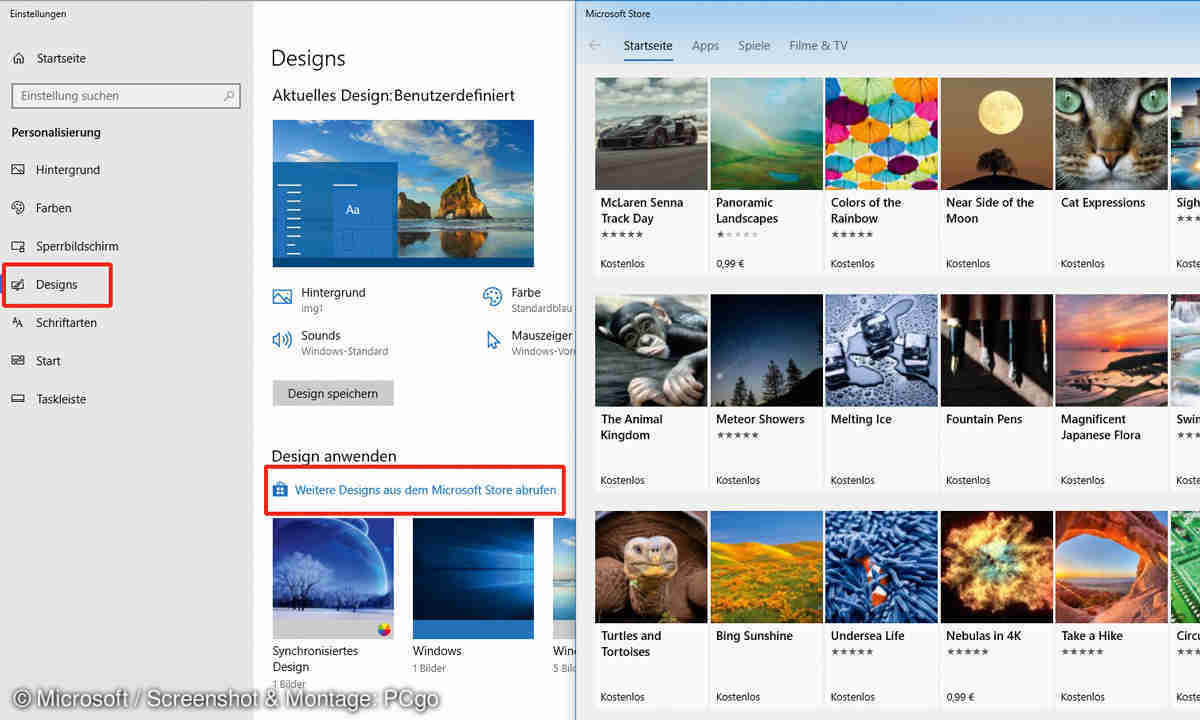Click the Mauszeiger cursor icon
This screenshot has height=720, width=1200.
[493, 341]
